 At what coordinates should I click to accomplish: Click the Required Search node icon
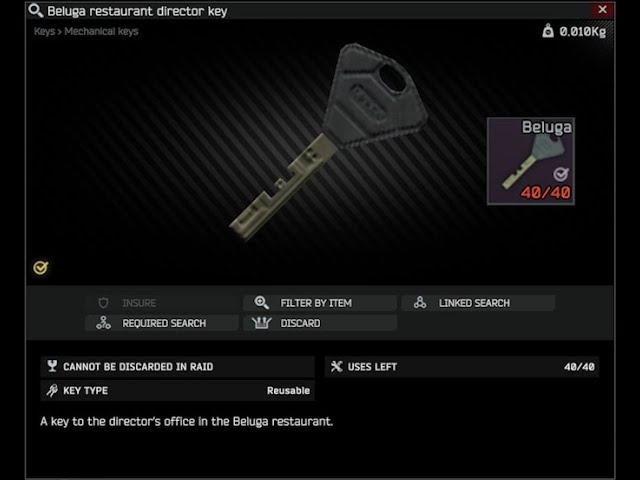(103, 323)
